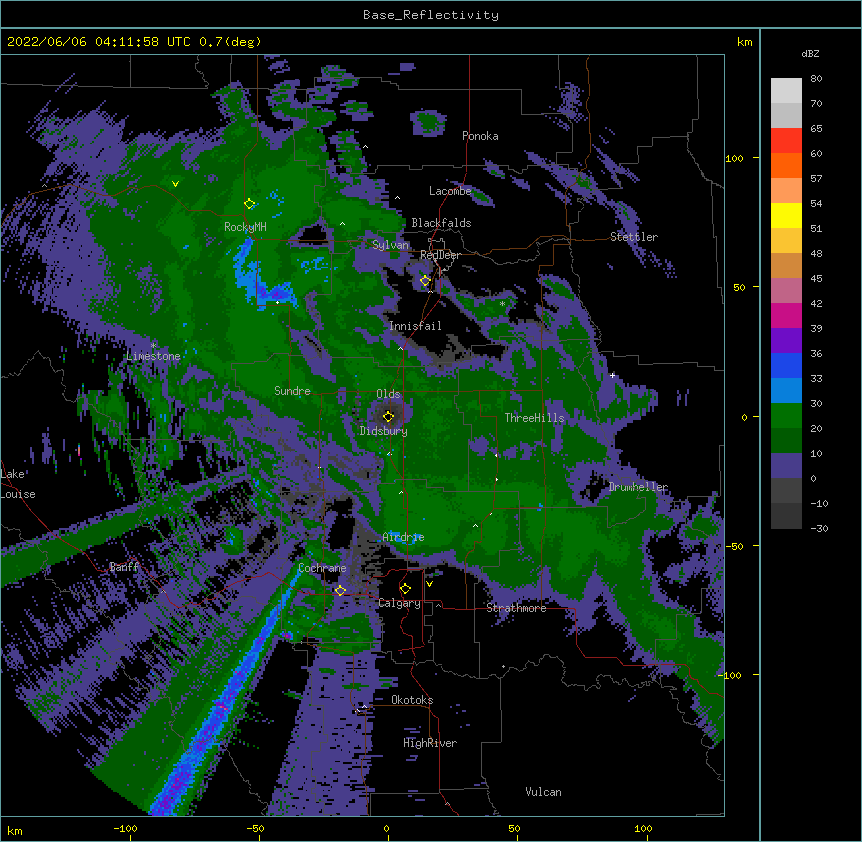
Task: Click the Lacombe label
Action: (450, 191)
